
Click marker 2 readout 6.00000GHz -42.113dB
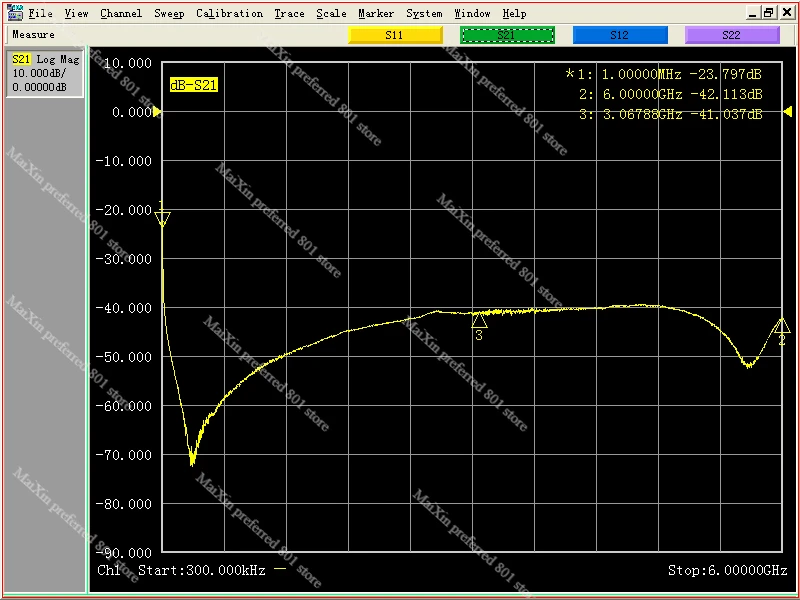670,94
